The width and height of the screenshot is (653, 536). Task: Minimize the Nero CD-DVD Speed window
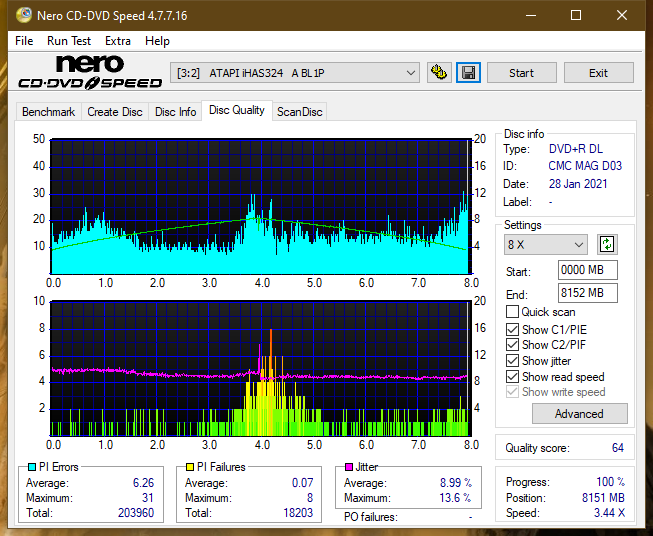pos(531,15)
